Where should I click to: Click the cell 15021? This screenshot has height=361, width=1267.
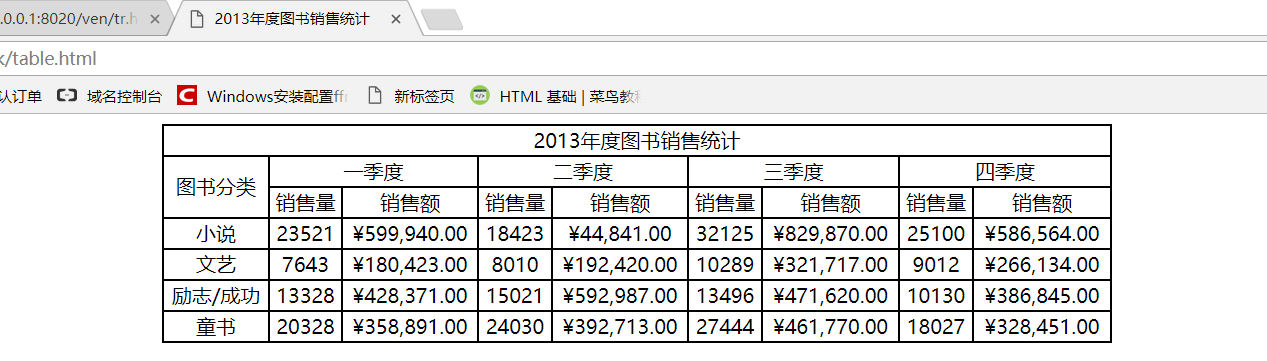[516, 296]
